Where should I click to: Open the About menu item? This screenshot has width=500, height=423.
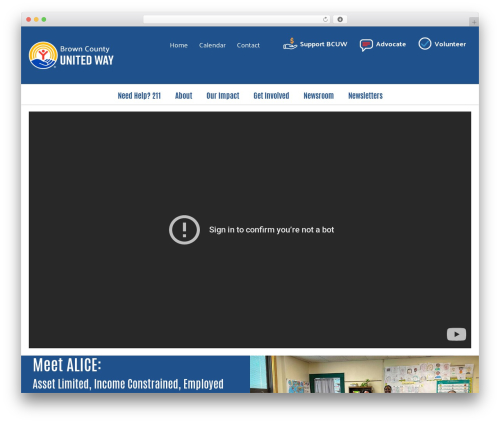184,96
